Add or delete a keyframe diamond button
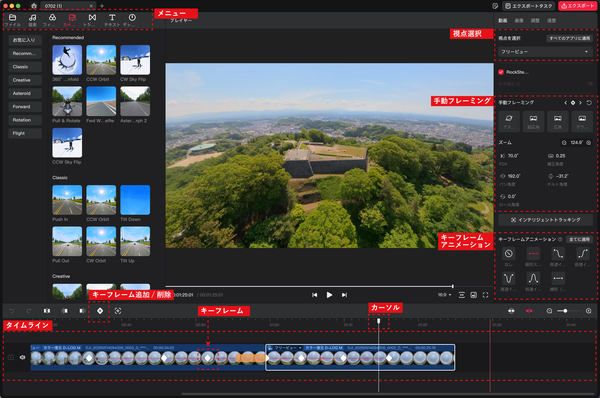 tap(100, 311)
